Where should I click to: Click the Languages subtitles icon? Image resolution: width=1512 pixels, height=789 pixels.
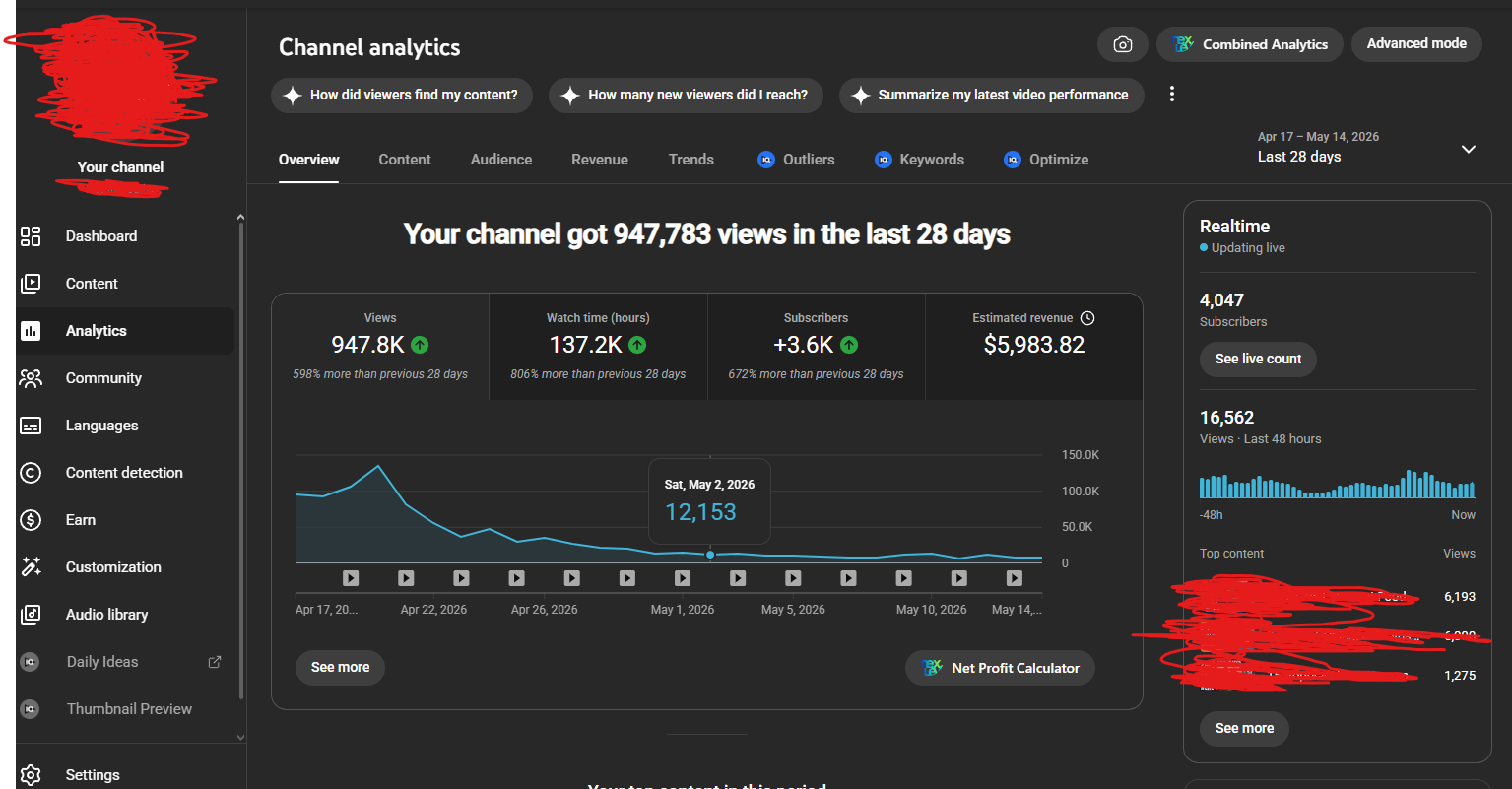coord(31,426)
